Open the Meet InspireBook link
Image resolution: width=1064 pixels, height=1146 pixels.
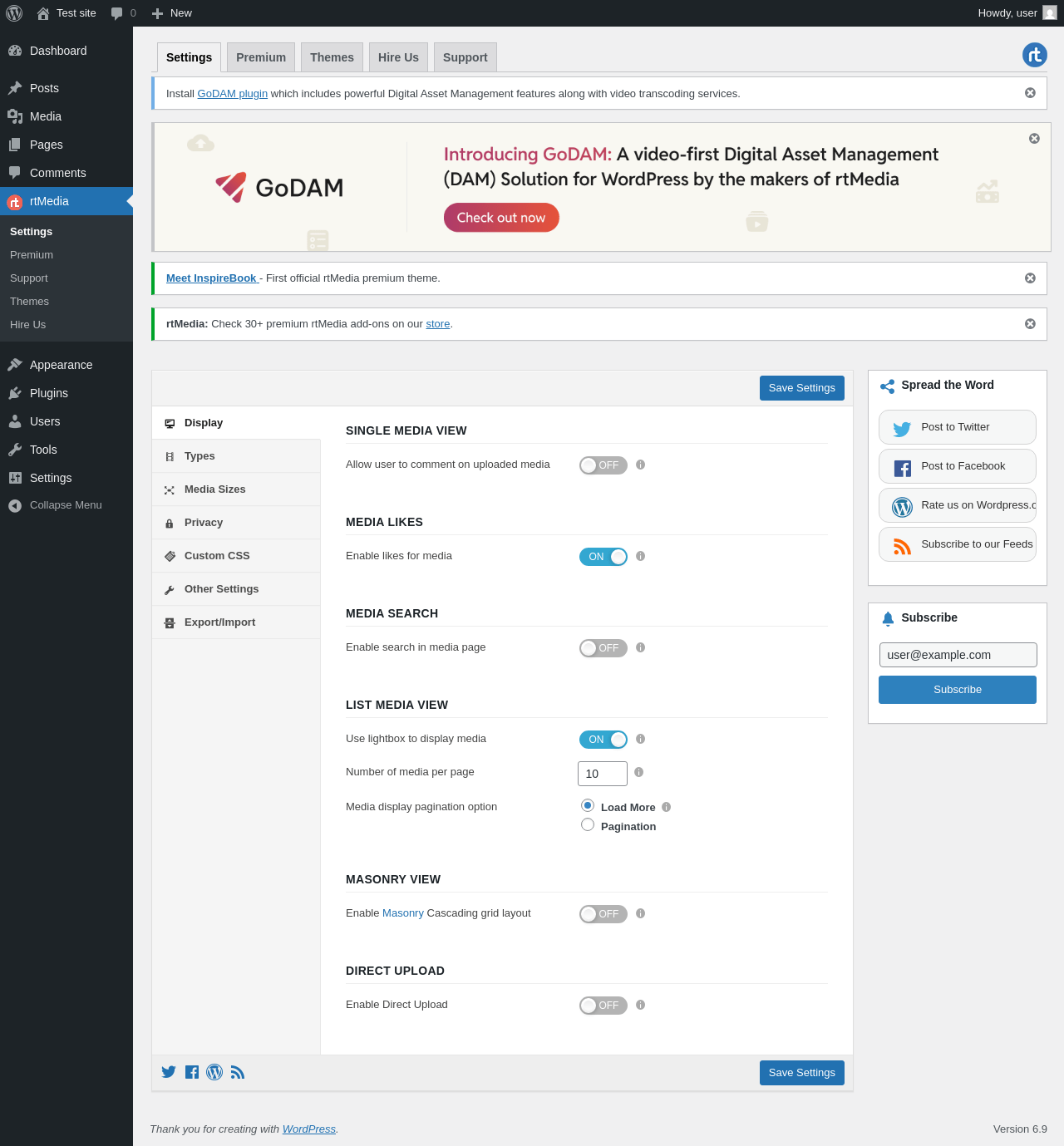point(213,278)
